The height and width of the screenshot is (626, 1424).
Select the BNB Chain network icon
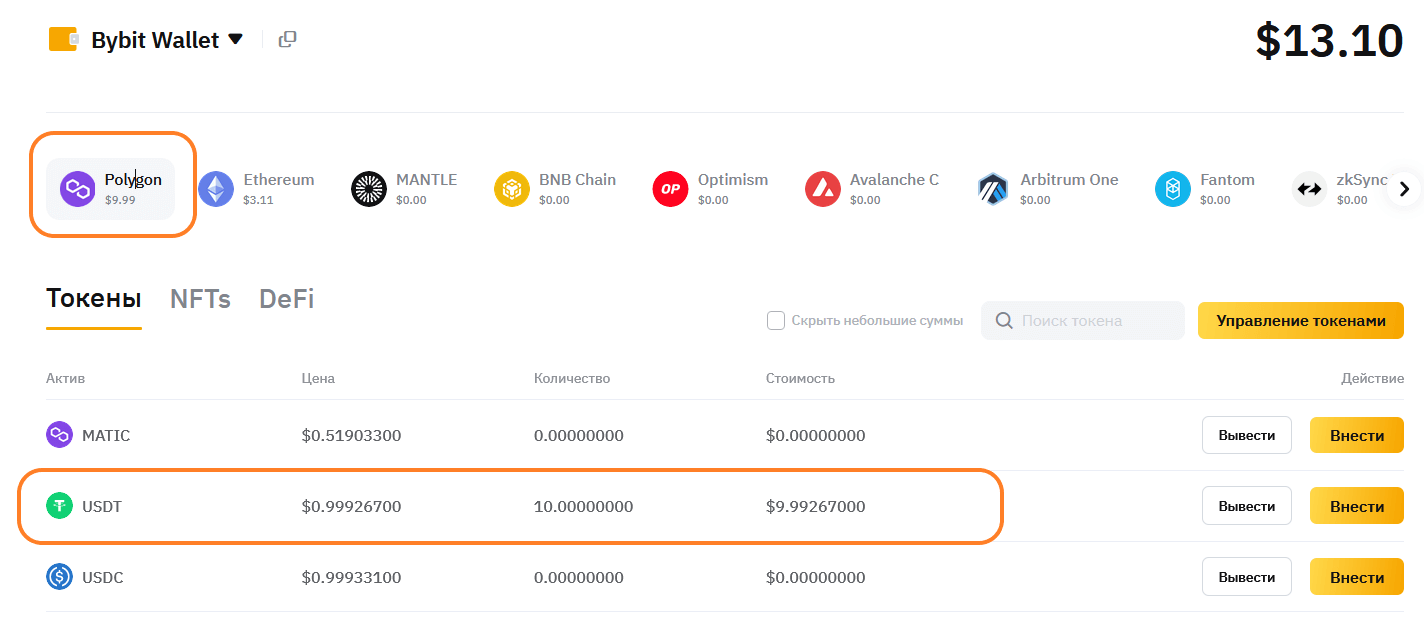point(512,189)
